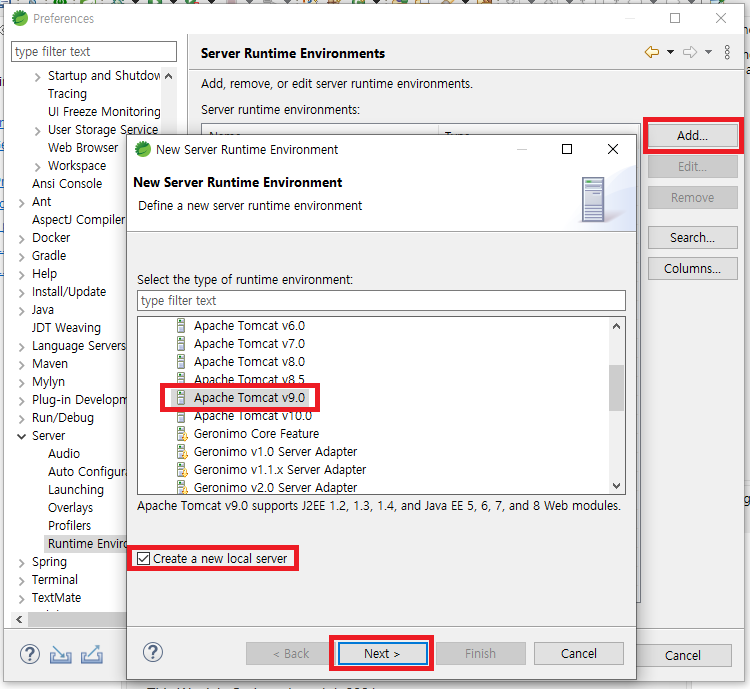The height and width of the screenshot is (689, 750).
Task: Click the Add... button in Preferences
Action: 693,135
